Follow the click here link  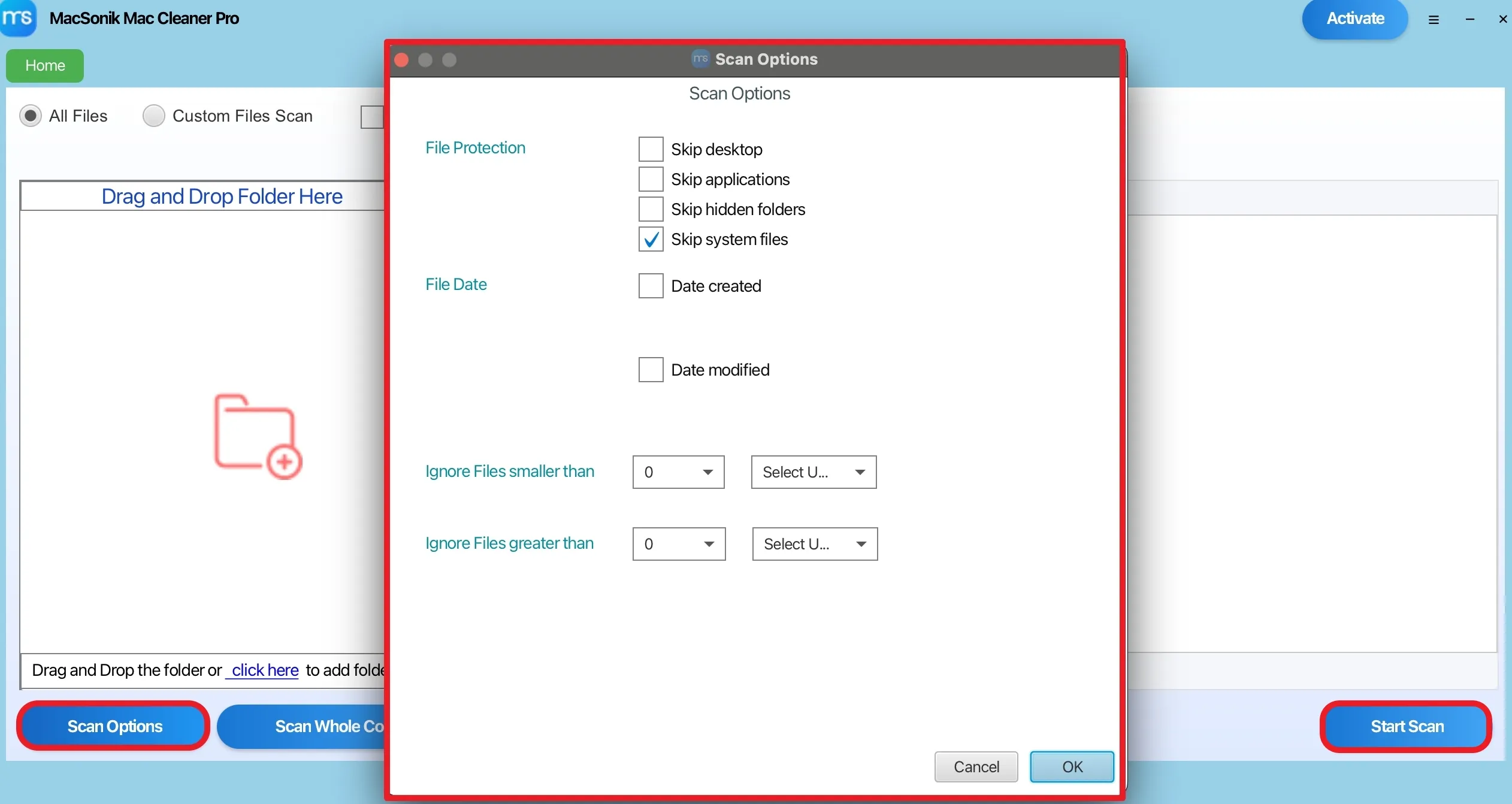(264, 670)
